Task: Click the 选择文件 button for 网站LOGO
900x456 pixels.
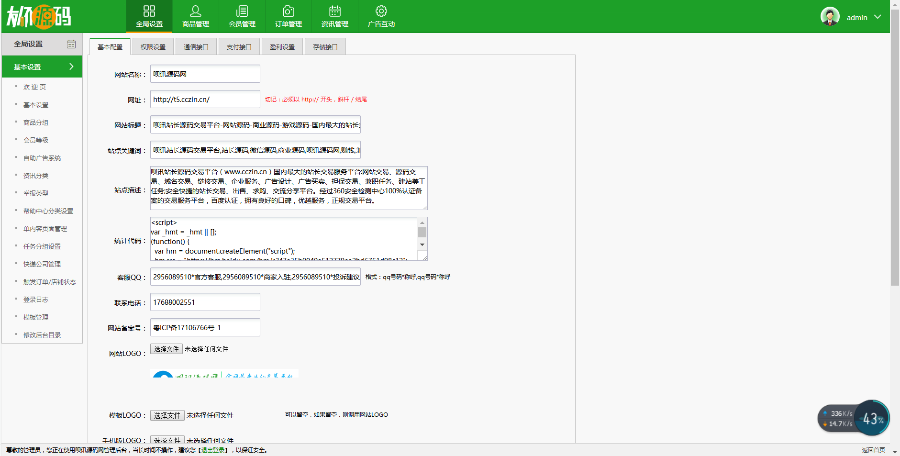Action: click(x=166, y=349)
